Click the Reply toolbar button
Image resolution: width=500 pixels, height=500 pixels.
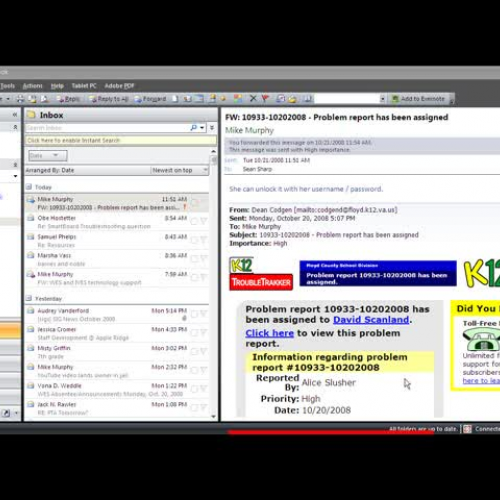(x=68, y=99)
